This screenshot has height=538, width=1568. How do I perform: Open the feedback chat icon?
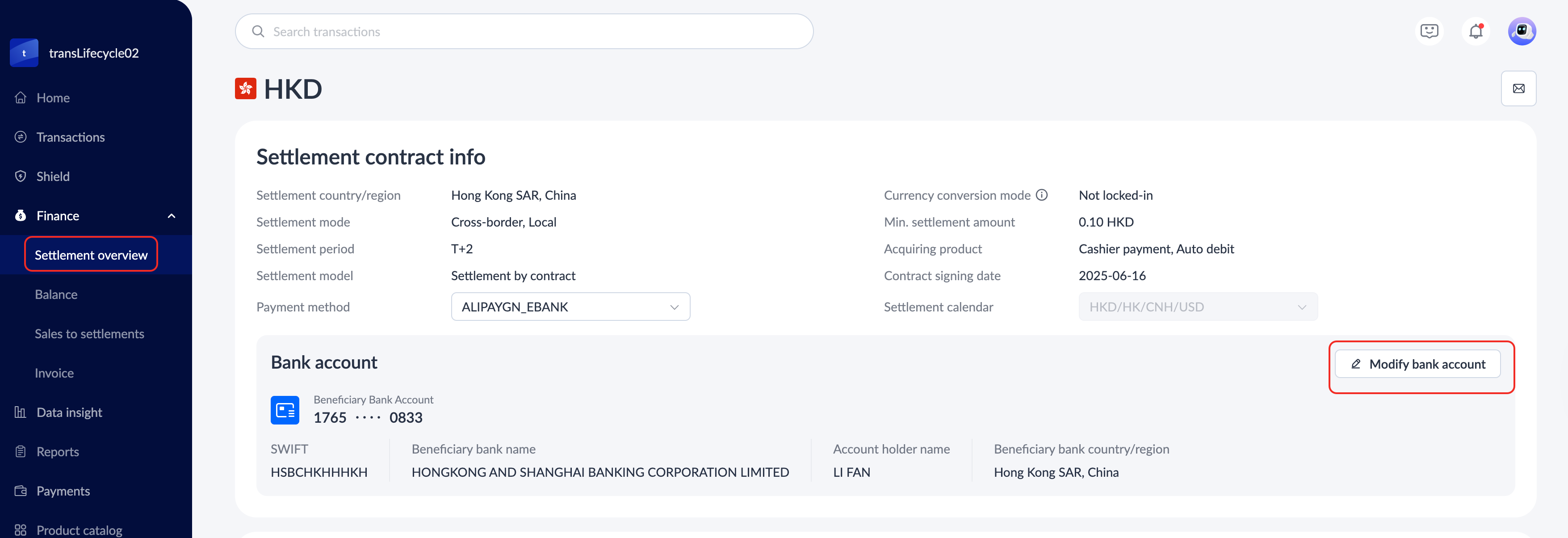click(1429, 32)
